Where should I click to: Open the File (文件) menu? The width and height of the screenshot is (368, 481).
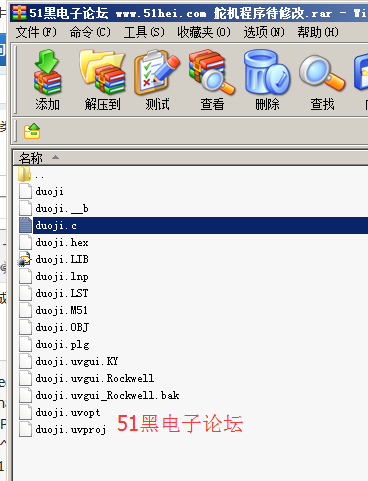coord(36,32)
